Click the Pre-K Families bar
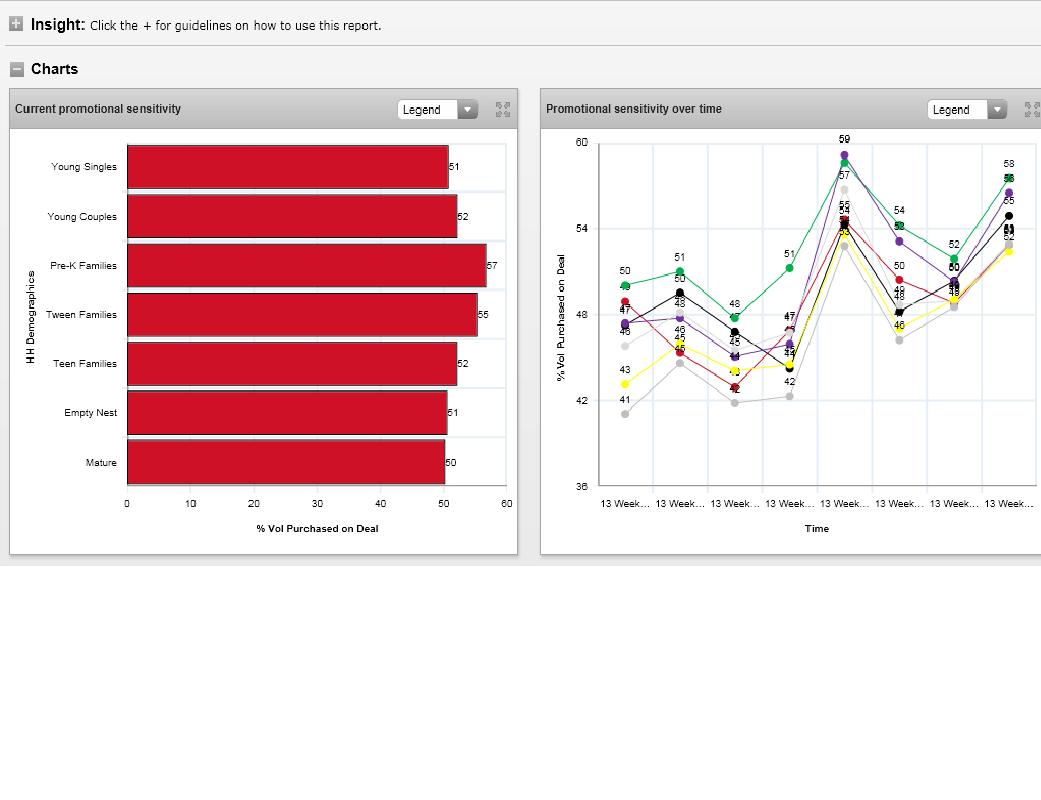 pyautogui.click(x=306, y=266)
